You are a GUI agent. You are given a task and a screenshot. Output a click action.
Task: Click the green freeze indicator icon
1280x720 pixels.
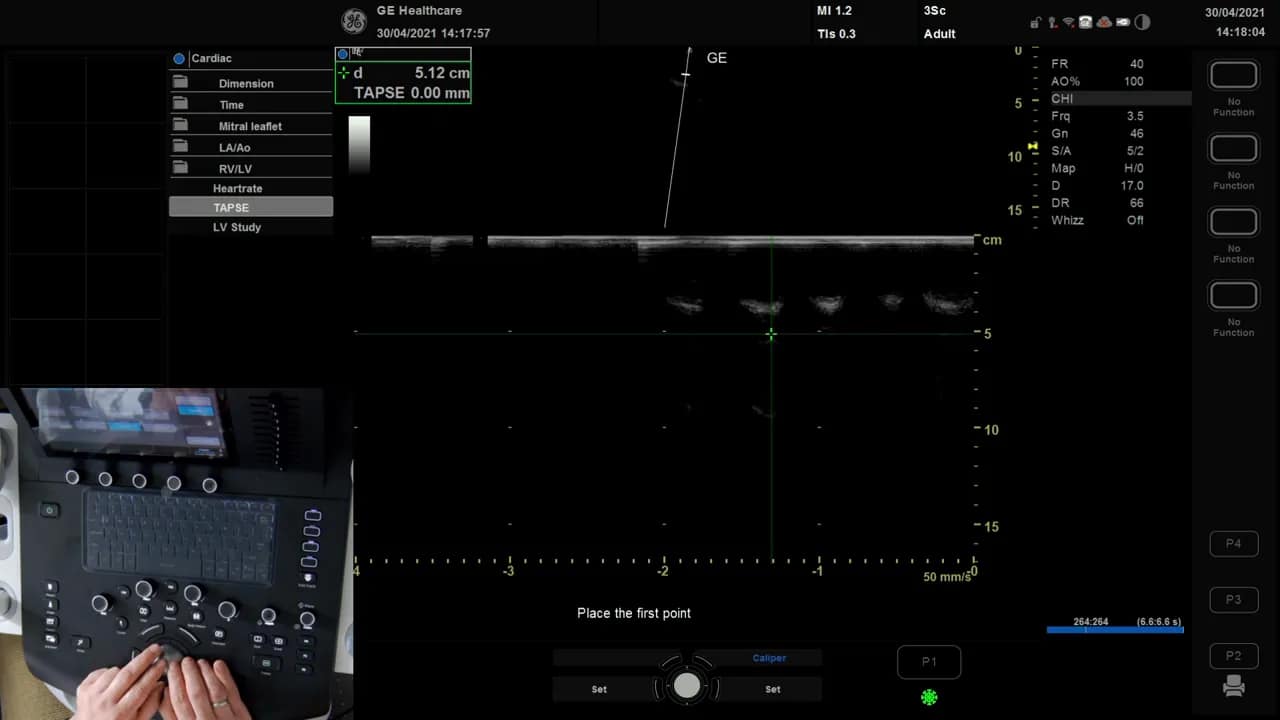tap(928, 697)
